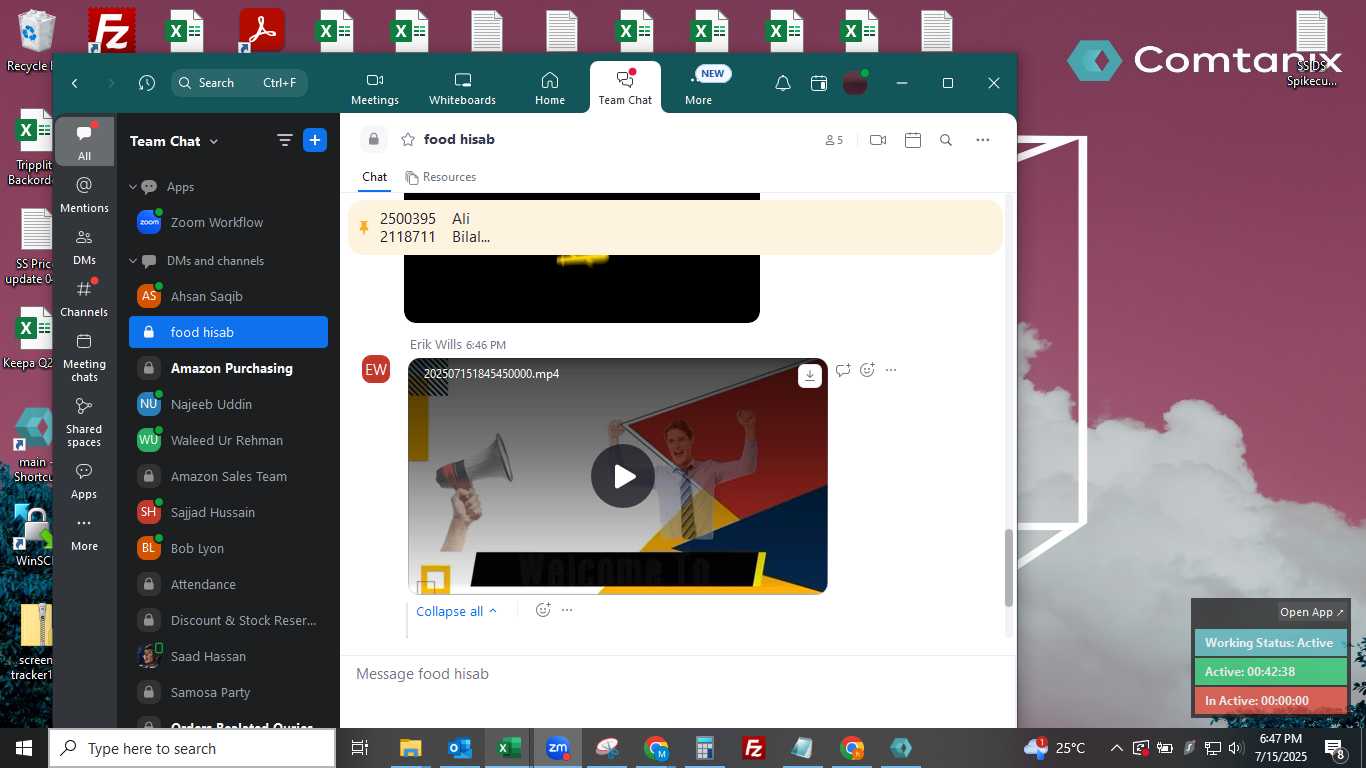
Task: Open the Team Chat dropdown chevron
Action: pyautogui.click(x=214, y=142)
